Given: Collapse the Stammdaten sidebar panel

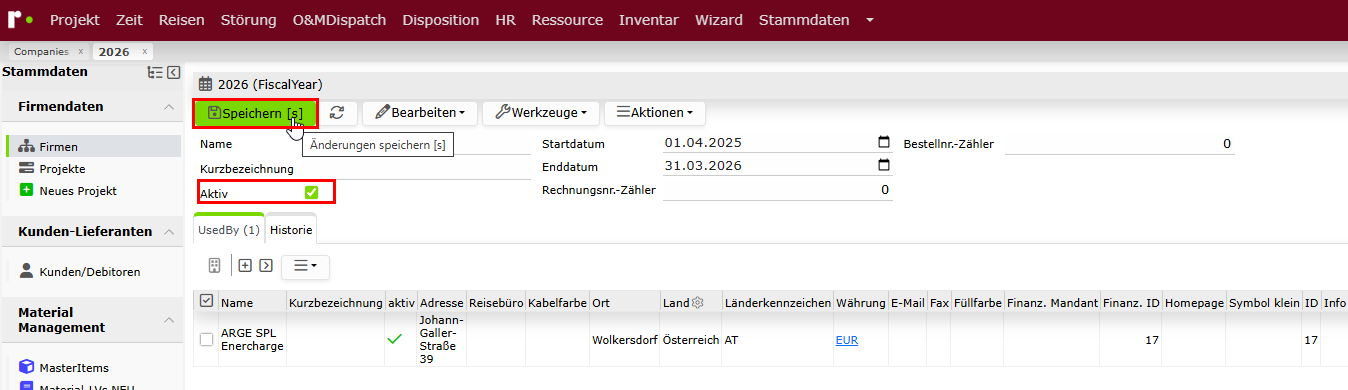Looking at the screenshot, I should [x=173, y=72].
